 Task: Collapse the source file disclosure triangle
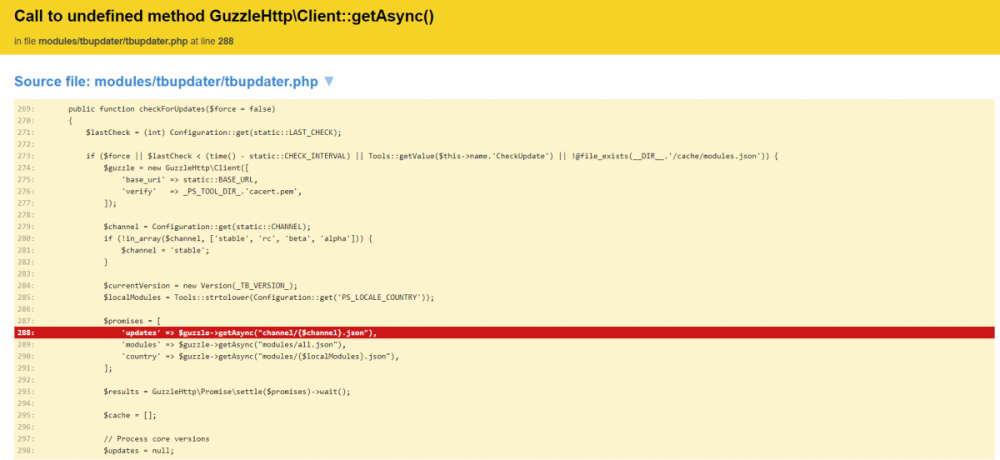328,81
